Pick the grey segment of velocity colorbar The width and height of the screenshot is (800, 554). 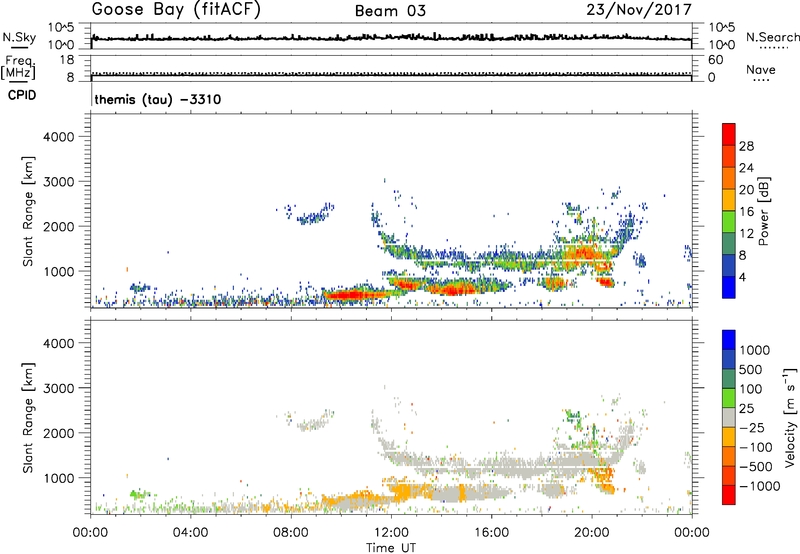coord(729,418)
